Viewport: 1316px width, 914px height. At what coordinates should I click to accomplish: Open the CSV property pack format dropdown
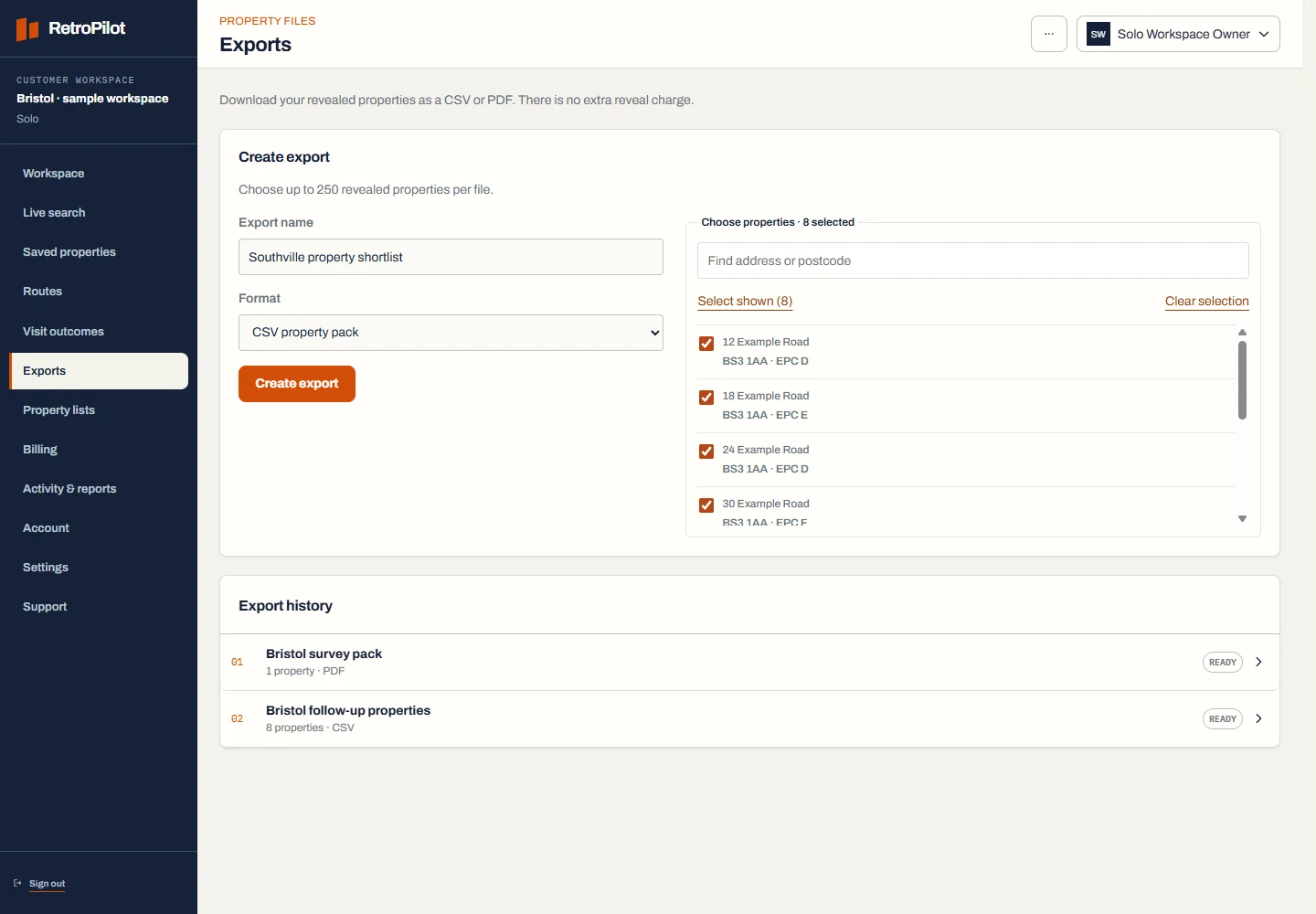(451, 333)
